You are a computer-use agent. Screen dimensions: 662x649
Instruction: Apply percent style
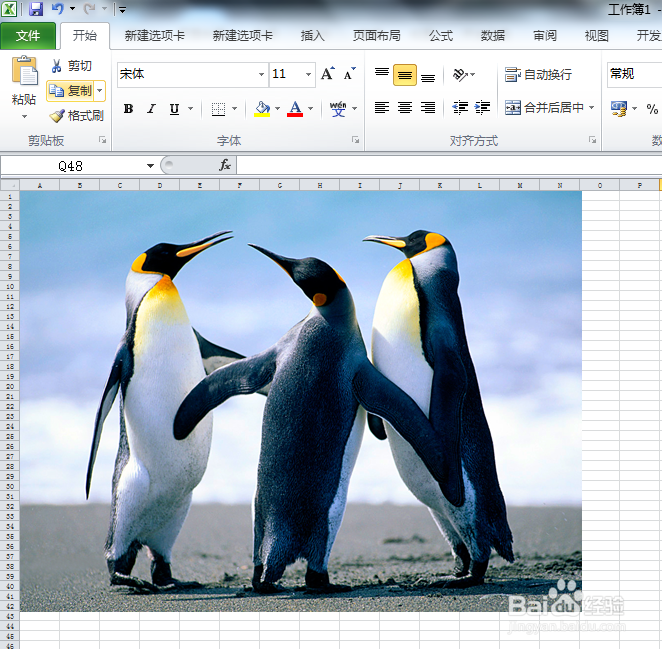(x=652, y=109)
